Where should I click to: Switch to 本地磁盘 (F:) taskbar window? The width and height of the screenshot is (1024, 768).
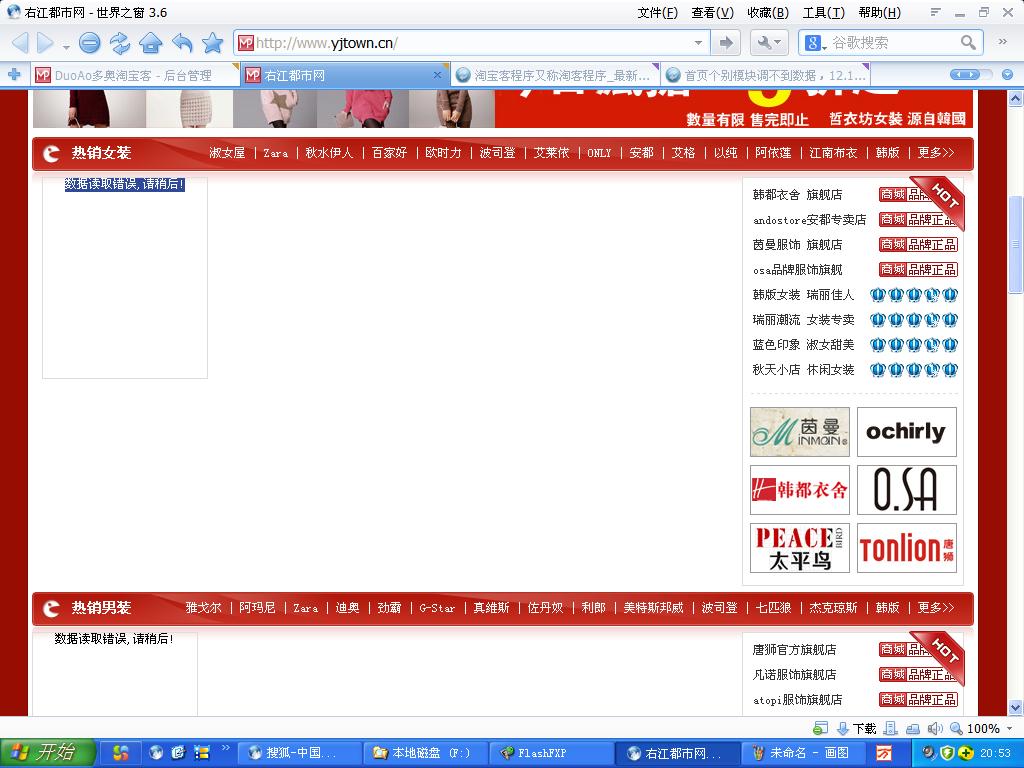[424, 753]
